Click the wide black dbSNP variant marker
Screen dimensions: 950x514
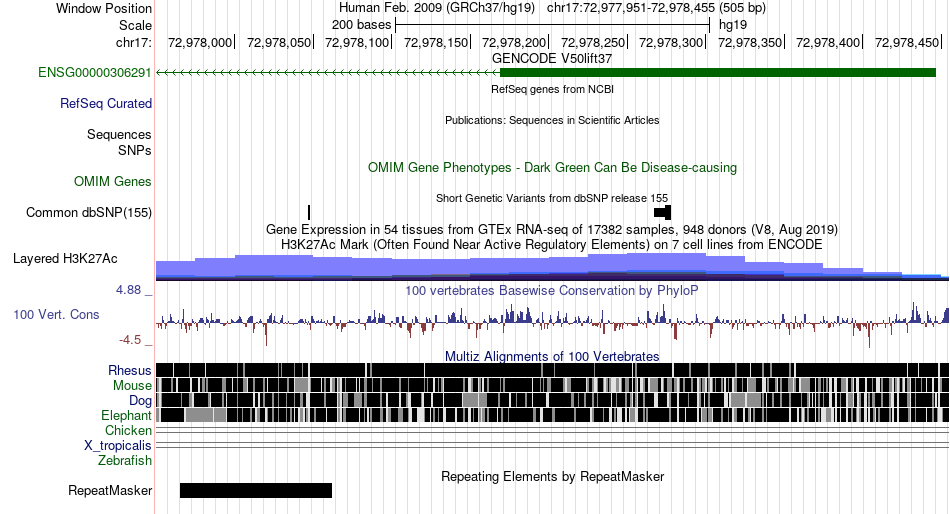(x=662, y=213)
